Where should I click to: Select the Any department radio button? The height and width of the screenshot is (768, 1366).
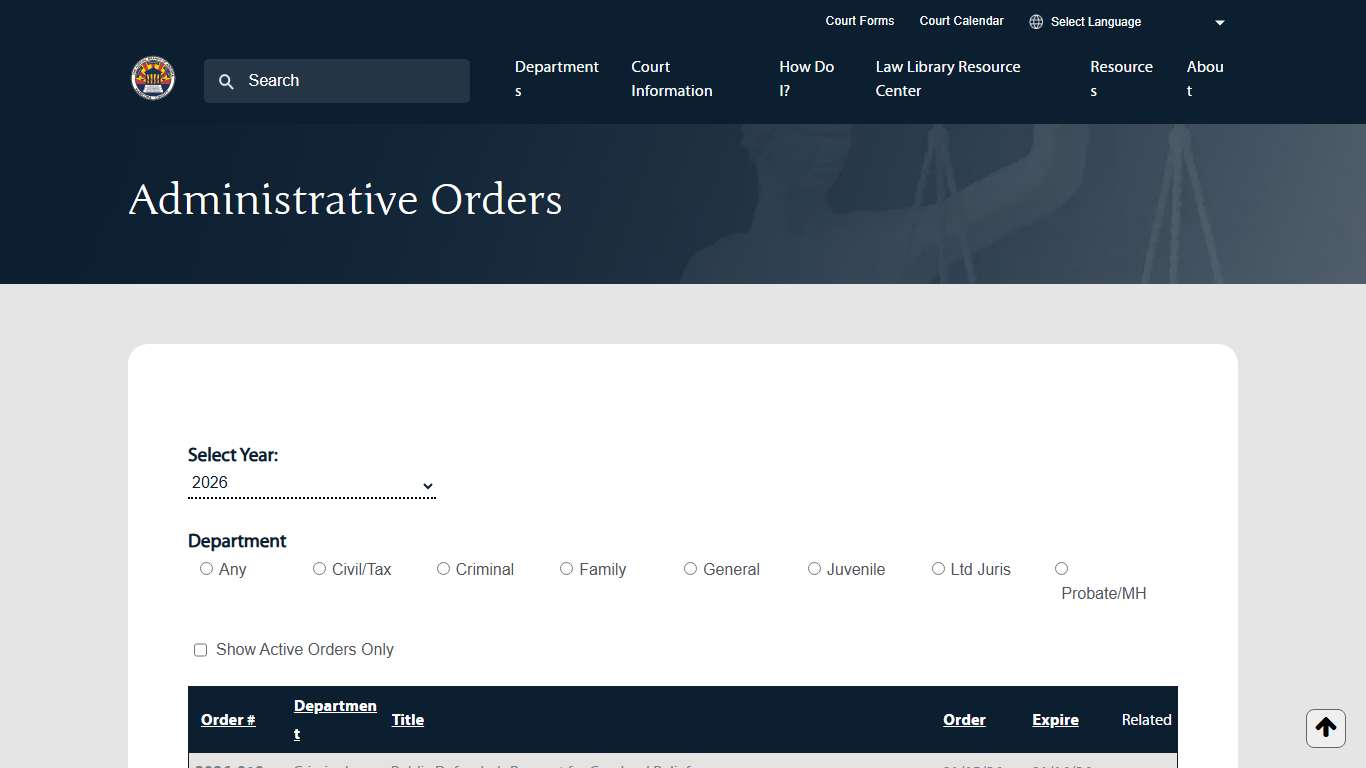pos(206,568)
